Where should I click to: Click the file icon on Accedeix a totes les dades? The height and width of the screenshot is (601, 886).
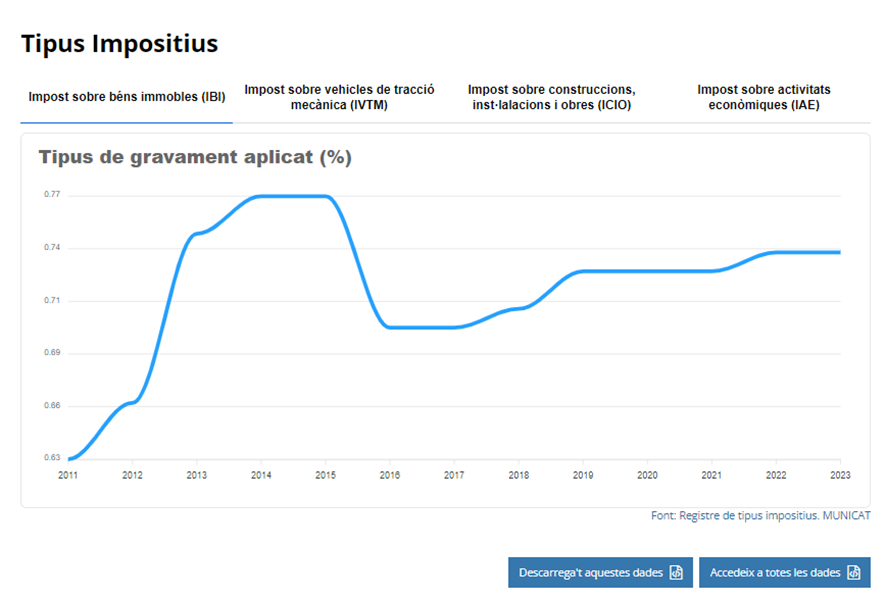853,573
